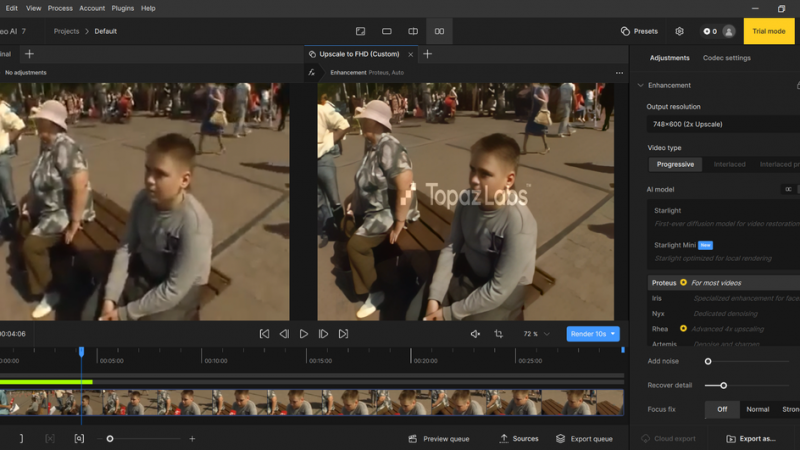
Task: Click the Add noise slider handle
Action: (x=708, y=361)
